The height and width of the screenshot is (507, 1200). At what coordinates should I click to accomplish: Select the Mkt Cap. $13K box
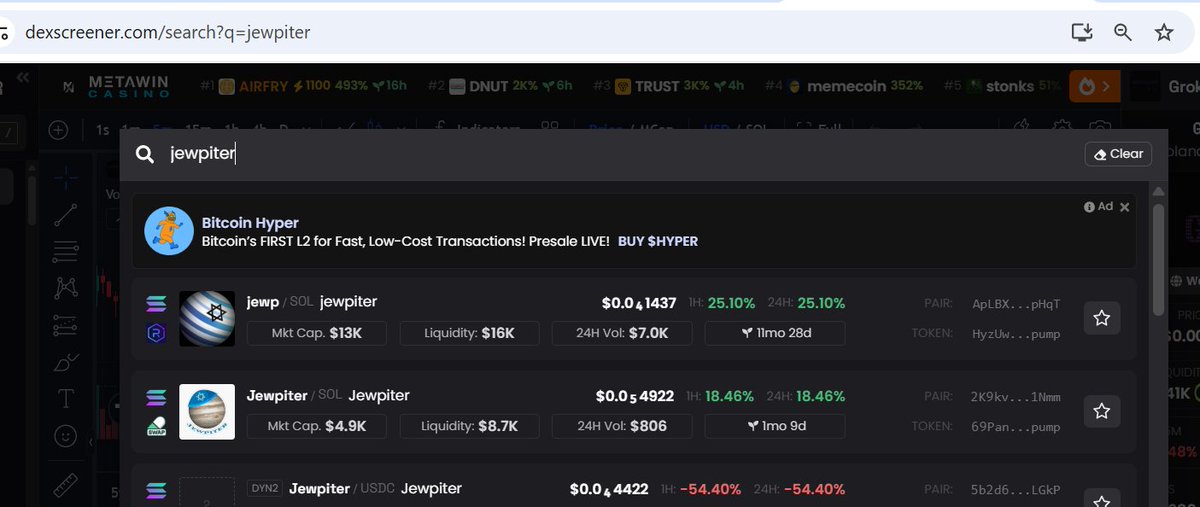[x=317, y=333]
